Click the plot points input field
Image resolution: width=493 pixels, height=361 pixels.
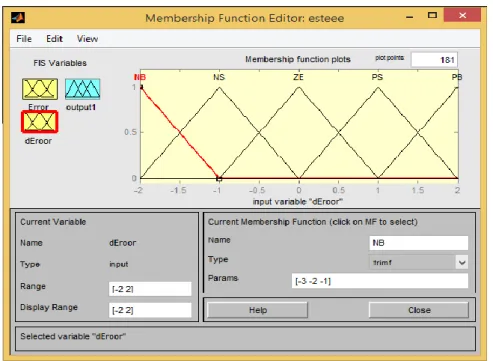[x=434, y=60]
